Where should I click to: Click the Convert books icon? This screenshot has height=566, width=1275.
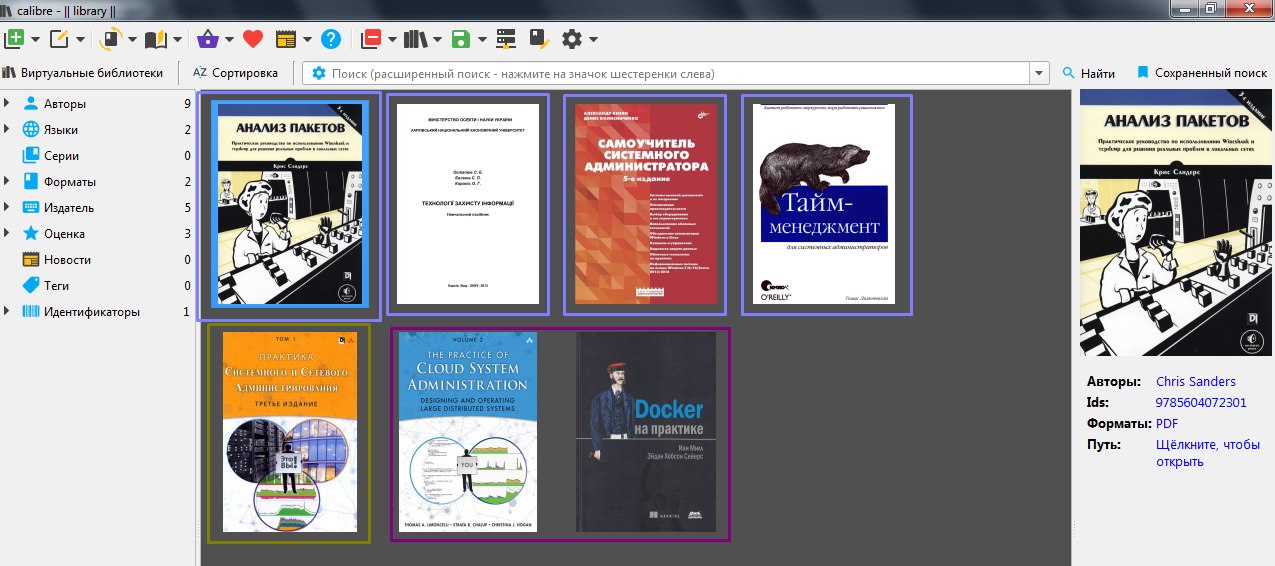tap(112, 39)
